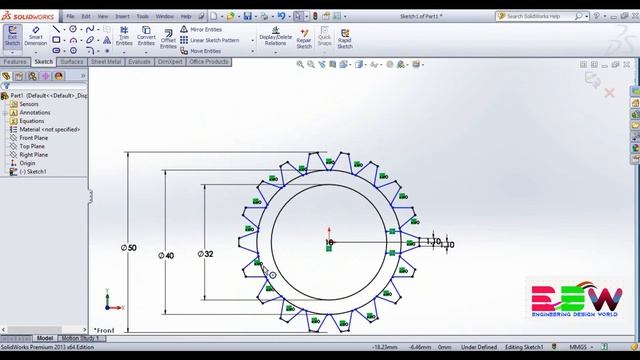Screen dimensions: 640x360
Task: Expand the Circle tool dropdown arrow
Action: tap(80, 29)
